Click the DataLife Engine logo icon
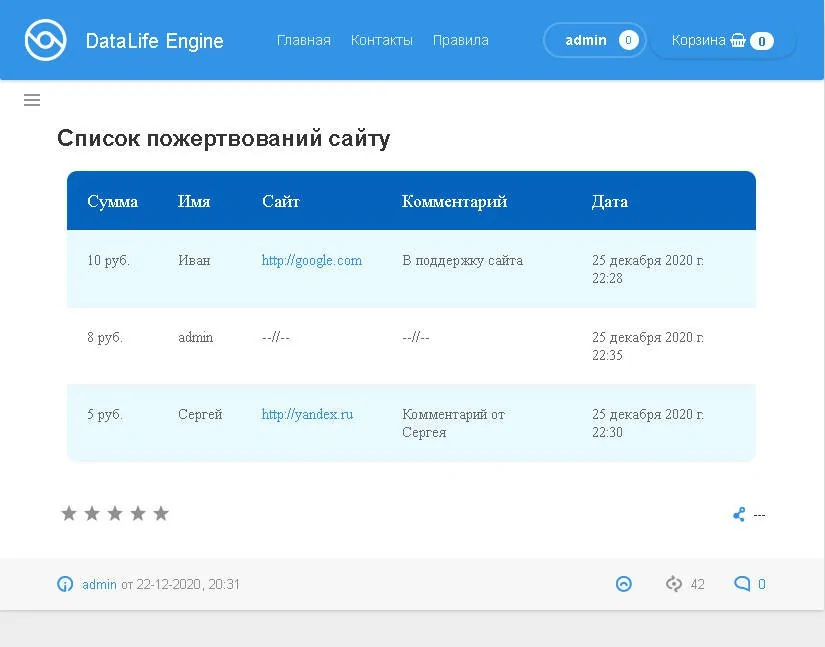 click(x=46, y=40)
